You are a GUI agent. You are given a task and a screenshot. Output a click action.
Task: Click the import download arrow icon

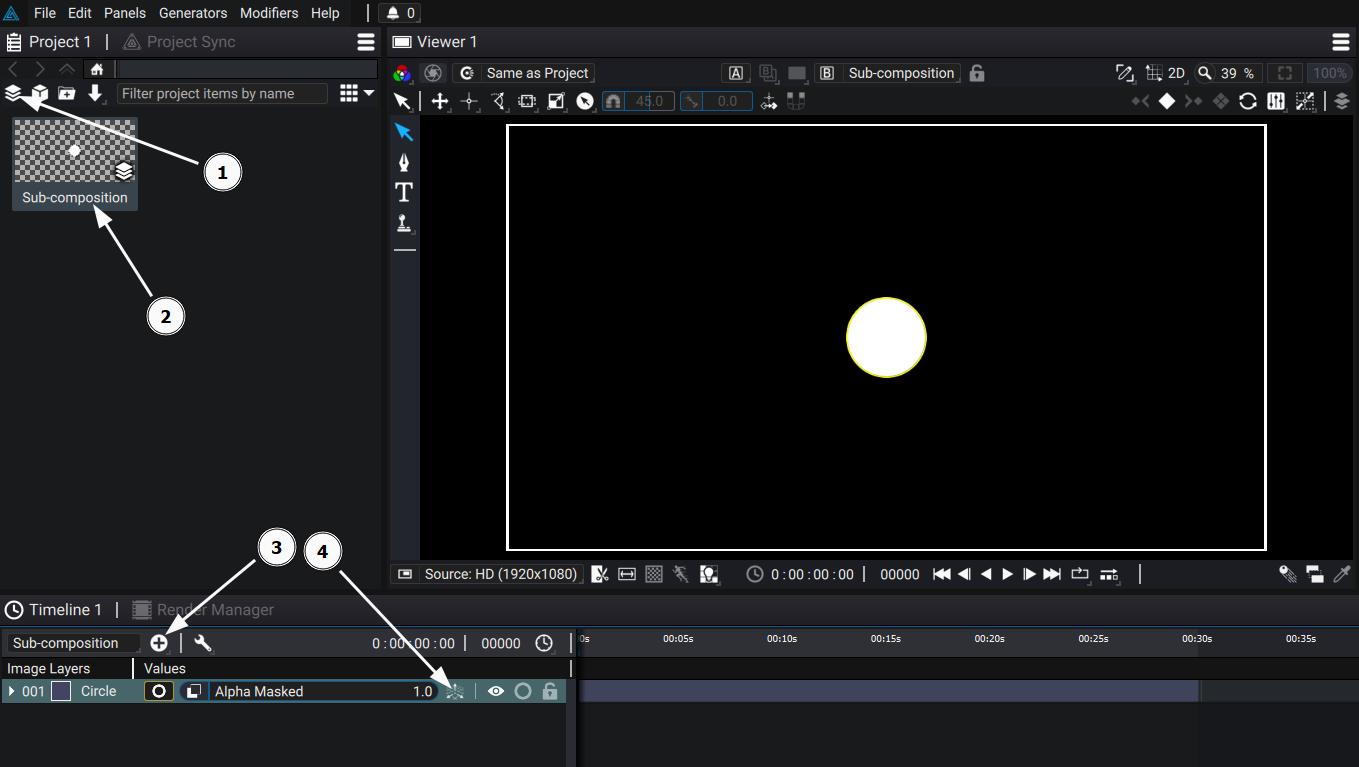click(x=95, y=93)
